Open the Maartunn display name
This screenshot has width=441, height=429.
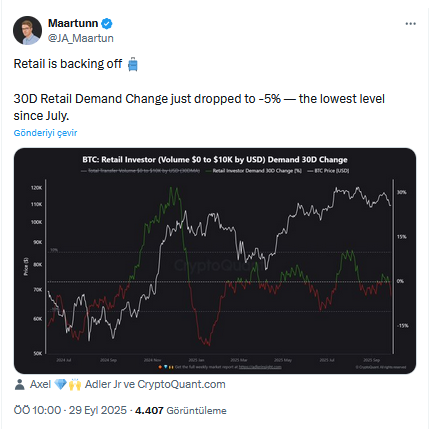[73, 23]
